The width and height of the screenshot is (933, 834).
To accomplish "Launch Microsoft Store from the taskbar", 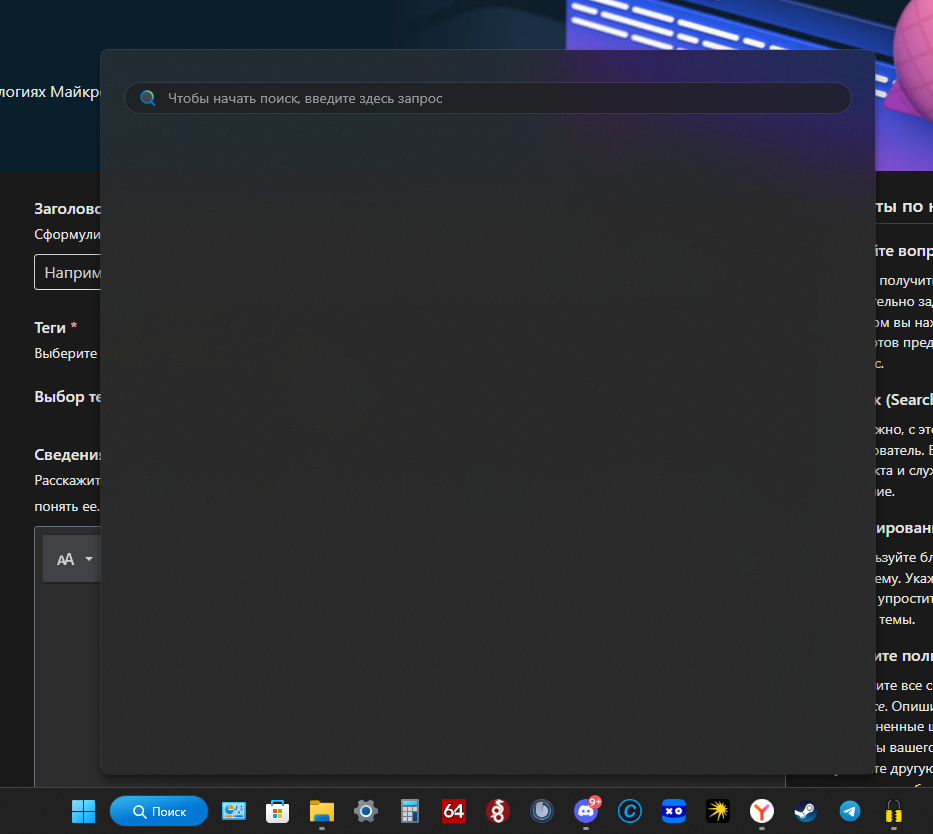I will tap(277, 811).
